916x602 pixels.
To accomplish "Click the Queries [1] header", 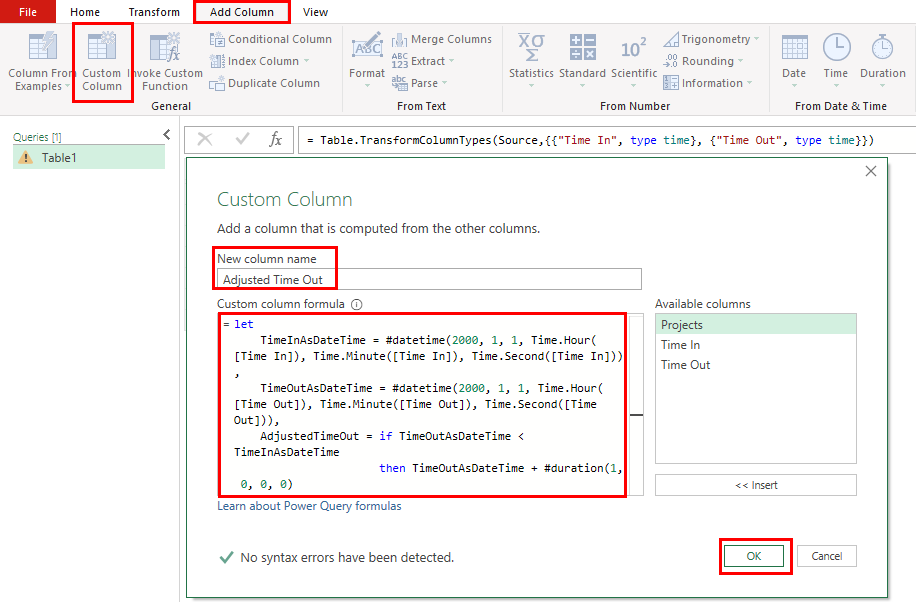I will pos(37,137).
